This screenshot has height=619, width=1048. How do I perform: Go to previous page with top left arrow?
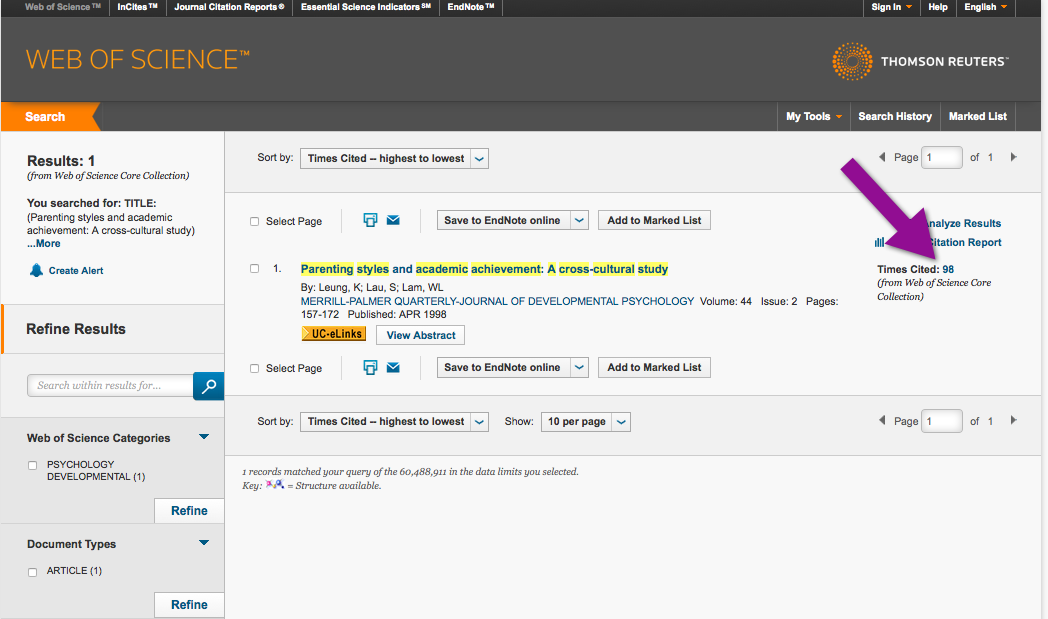point(882,157)
